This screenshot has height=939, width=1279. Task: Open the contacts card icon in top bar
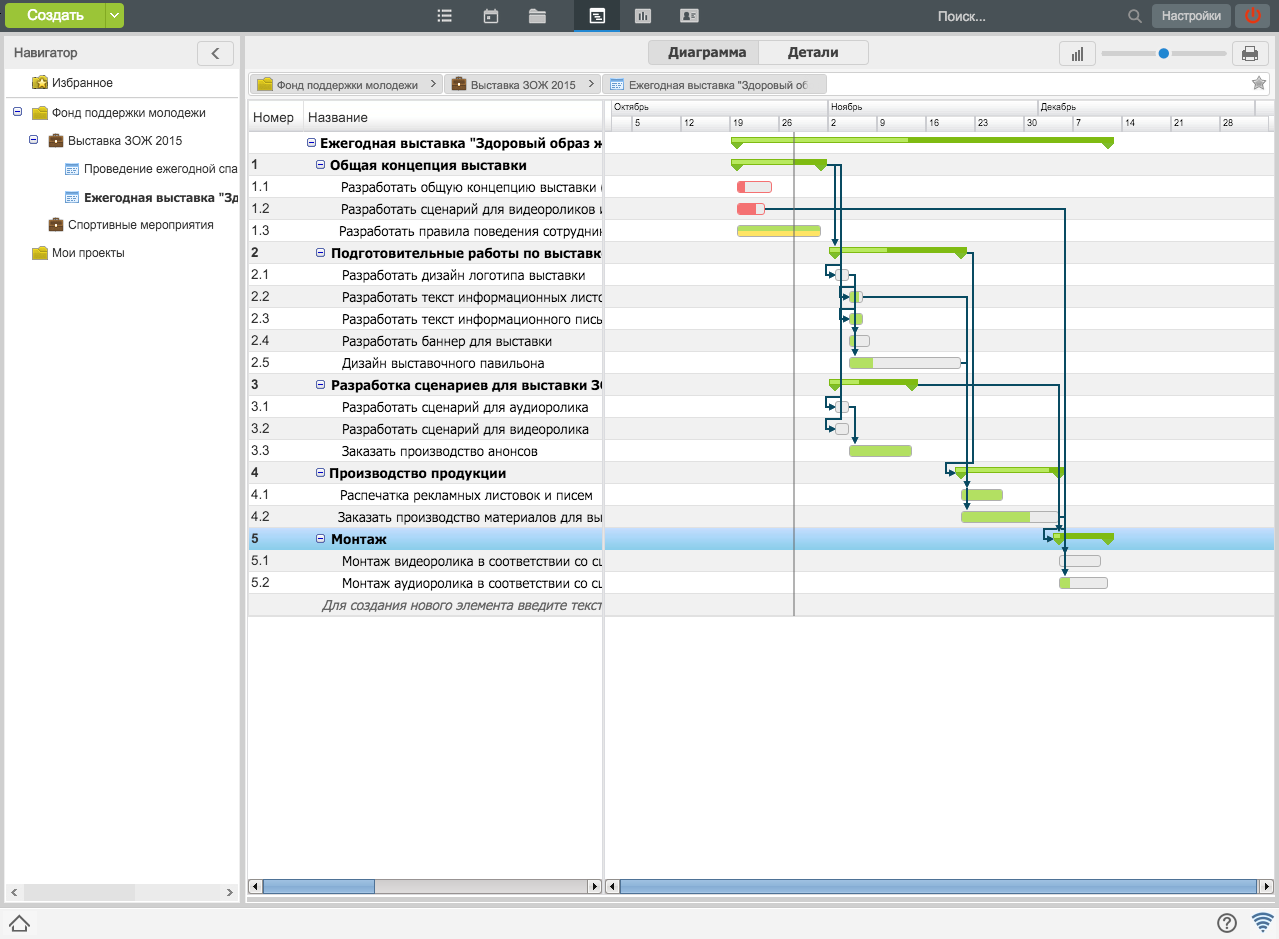(x=689, y=16)
